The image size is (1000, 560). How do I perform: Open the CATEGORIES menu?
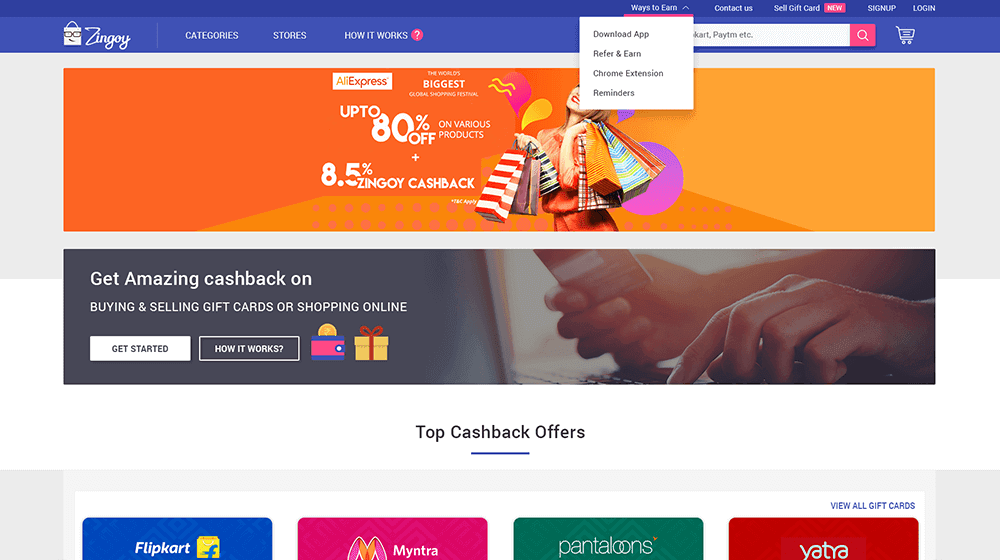pos(212,36)
